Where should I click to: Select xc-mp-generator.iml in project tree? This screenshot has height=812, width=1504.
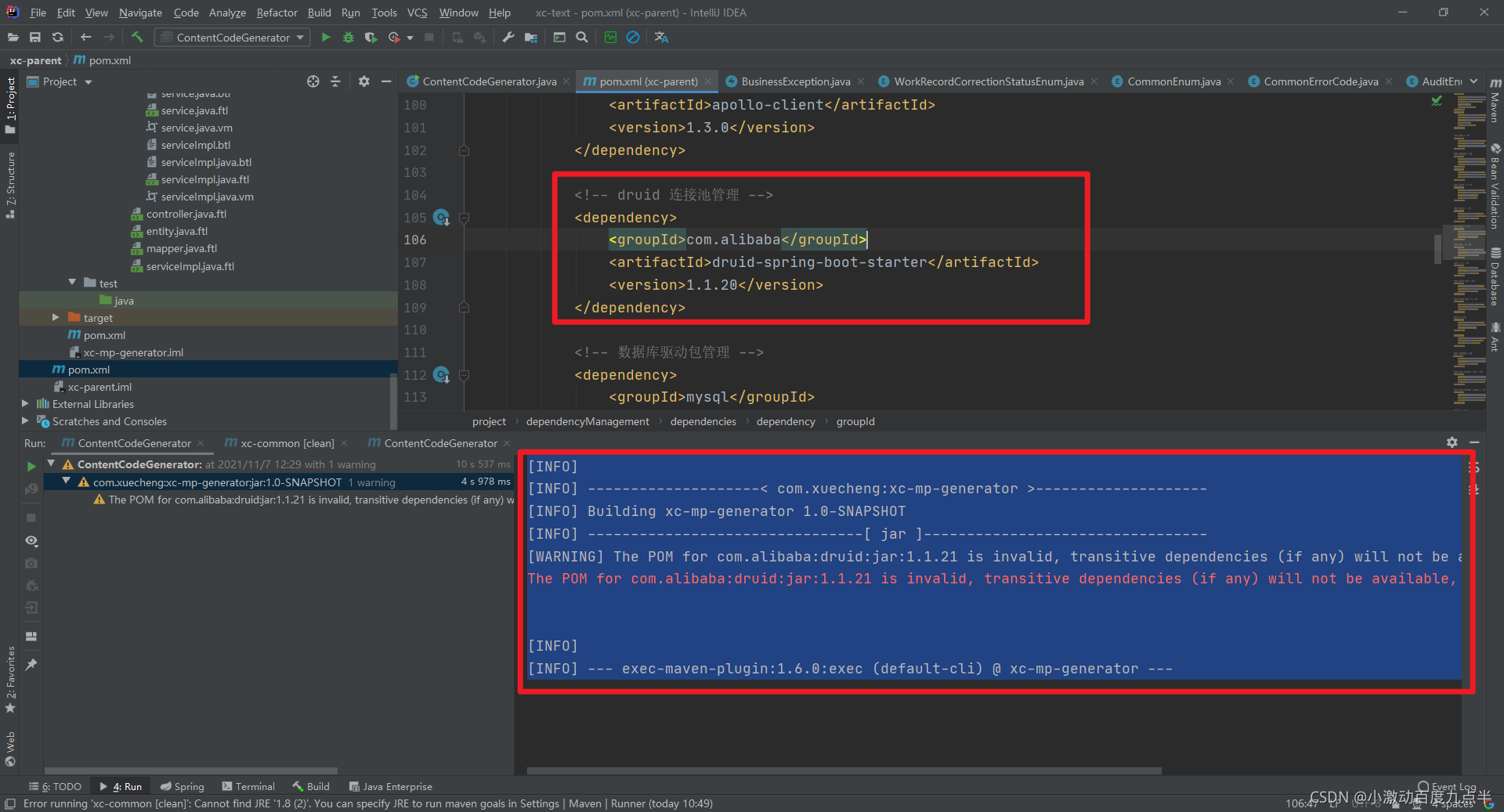[133, 352]
